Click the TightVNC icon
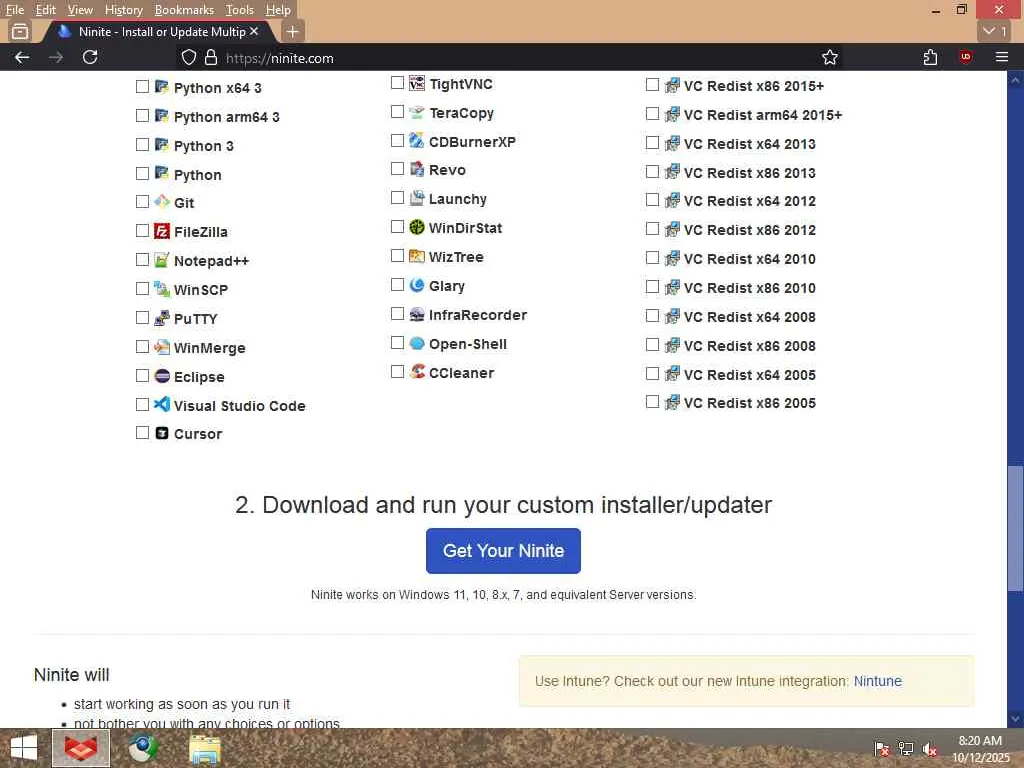Image resolution: width=1024 pixels, height=768 pixels. click(x=417, y=83)
